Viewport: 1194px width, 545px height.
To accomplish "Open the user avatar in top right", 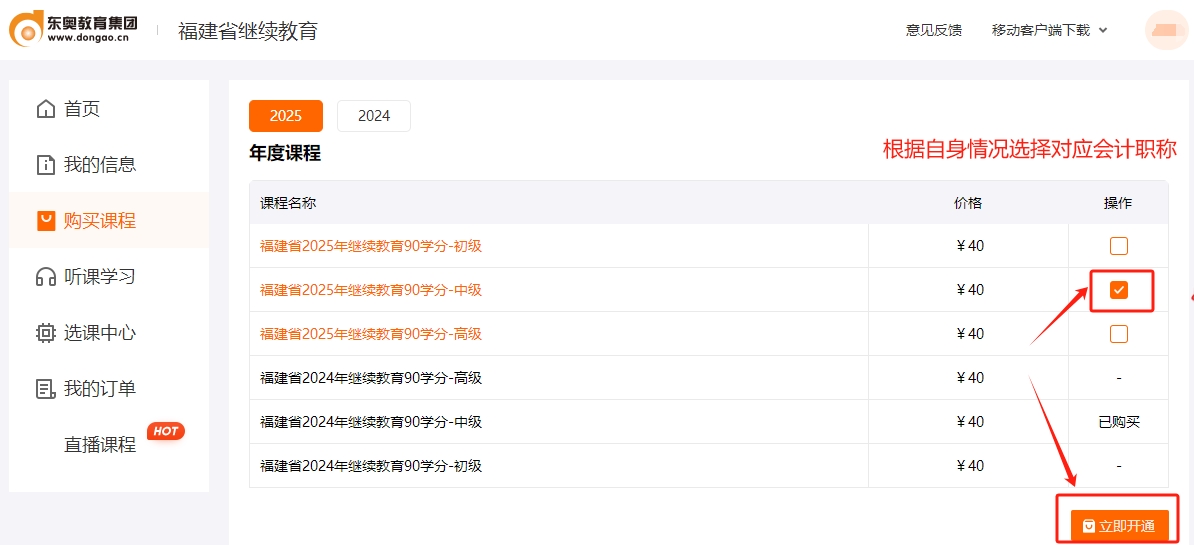I will 1166,30.
